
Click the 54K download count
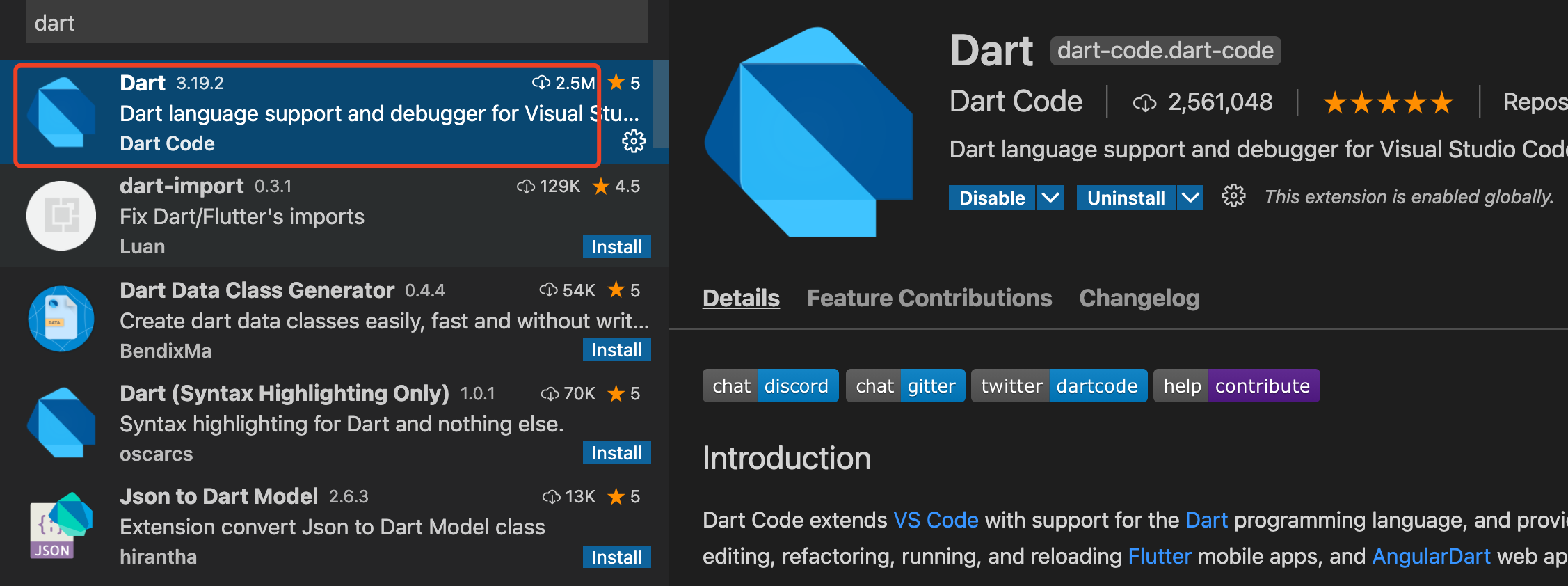pyautogui.click(x=579, y=290)
